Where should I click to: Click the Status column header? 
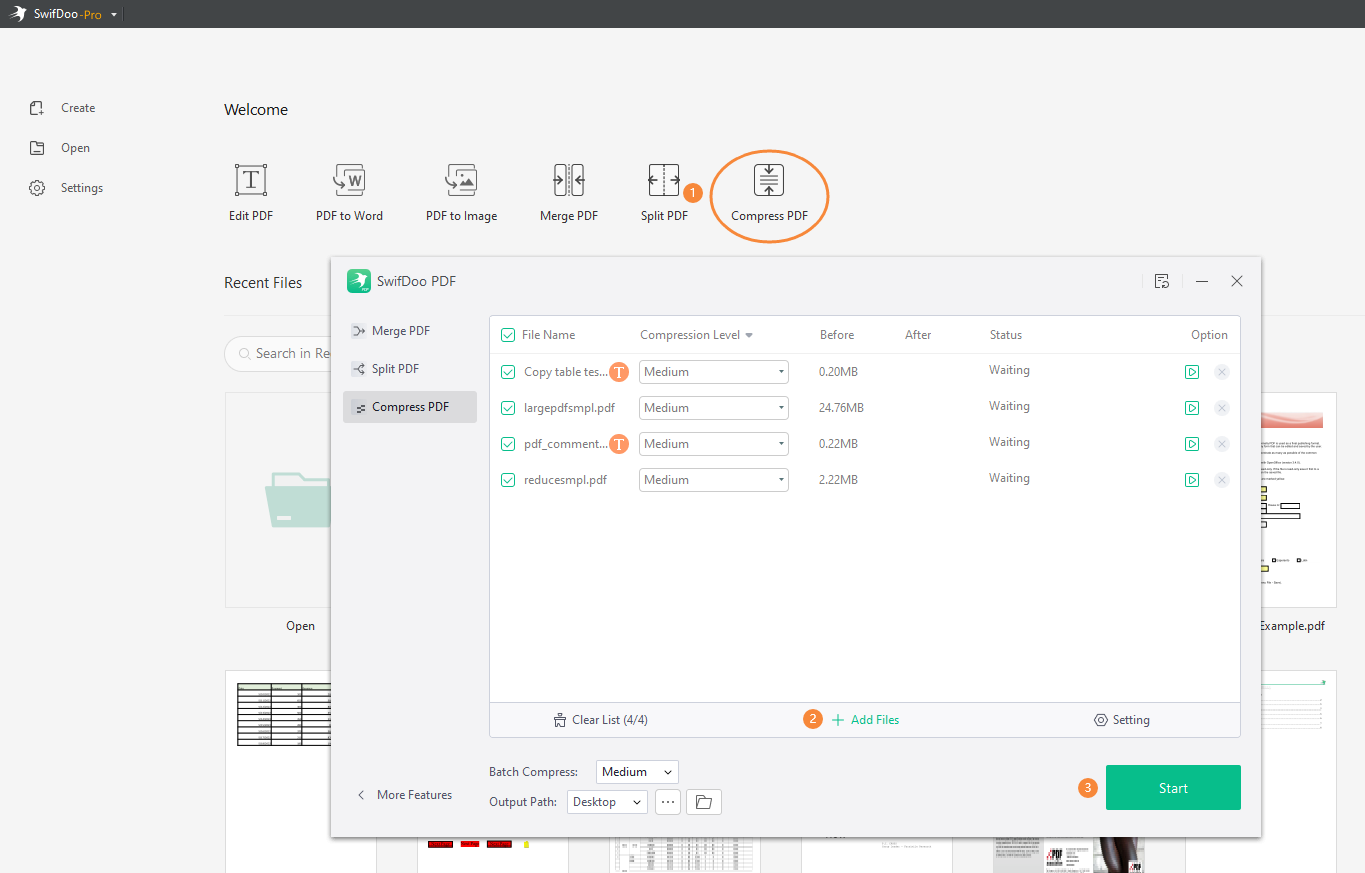(1006, 335)
